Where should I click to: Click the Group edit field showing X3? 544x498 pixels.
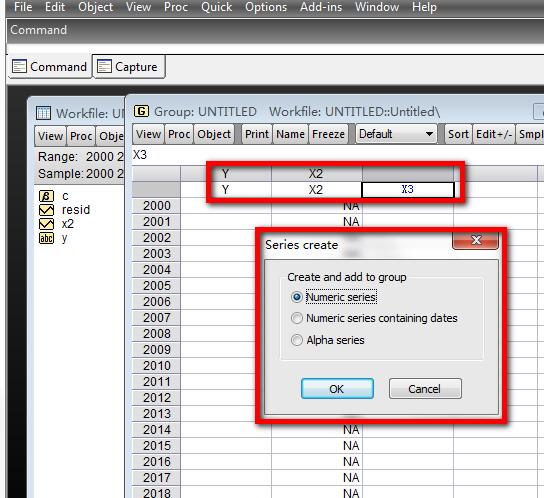(x=337, y=155)
